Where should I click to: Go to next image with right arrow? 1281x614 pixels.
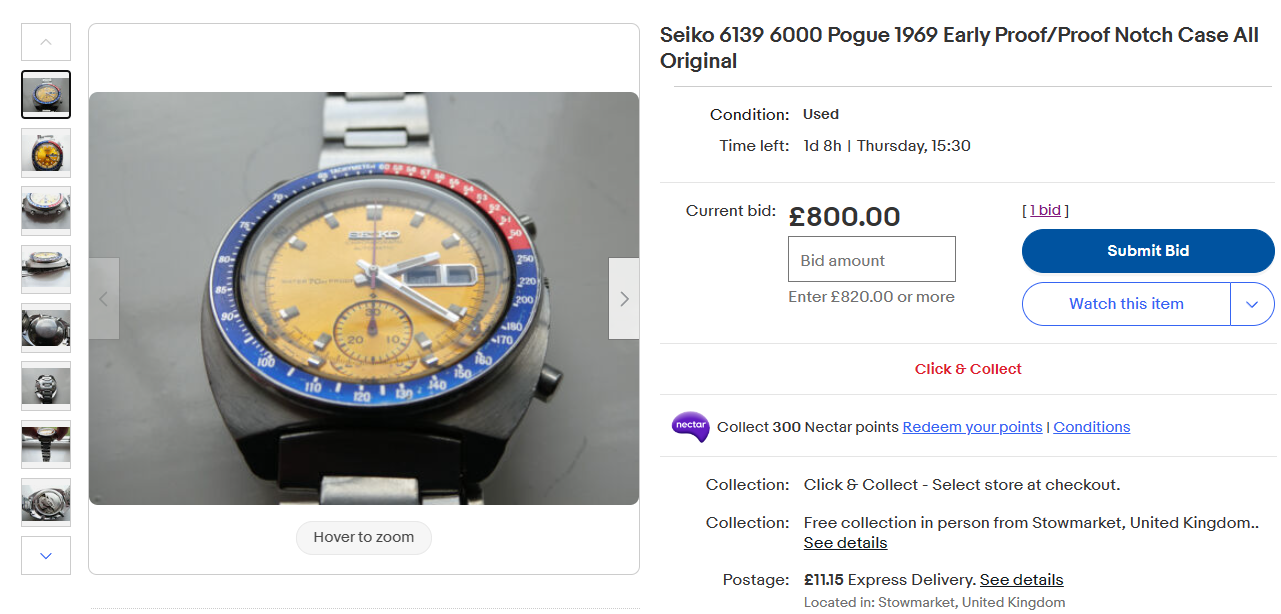(624, 299)
